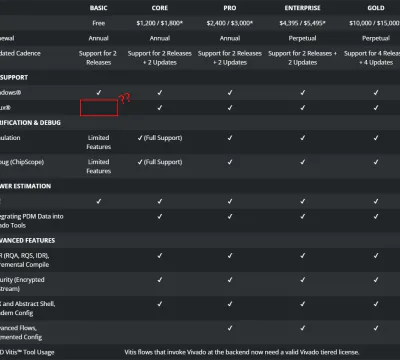
Task: Click the PRO checkmark in the RQA, RQS, IDR row
Action: pos(230,256)
